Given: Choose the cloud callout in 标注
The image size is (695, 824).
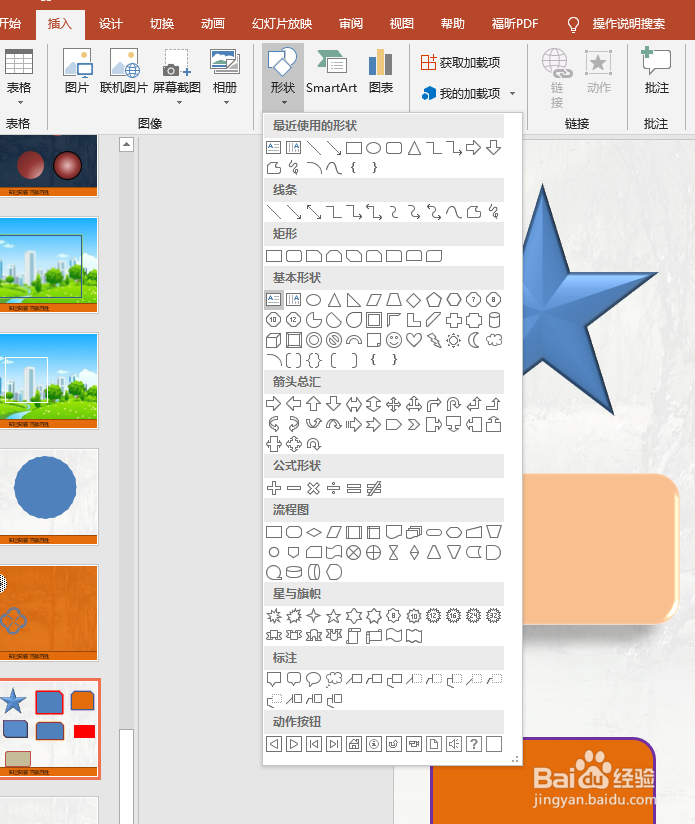Looking at the screenshot, I should [334, 679].
